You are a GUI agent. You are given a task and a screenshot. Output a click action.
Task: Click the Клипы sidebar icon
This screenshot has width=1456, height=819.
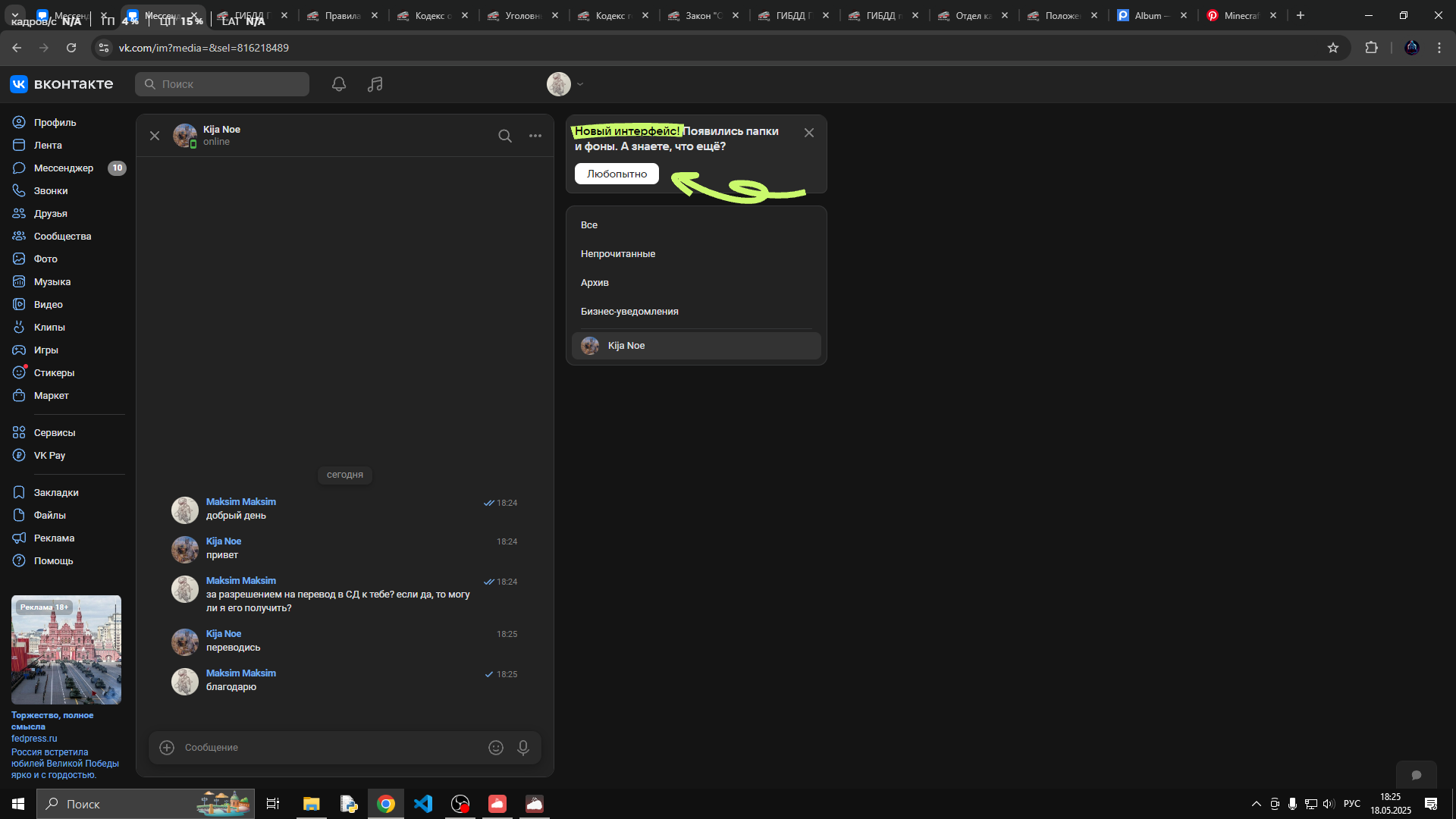pyautogui.click(x=19, y=327)
